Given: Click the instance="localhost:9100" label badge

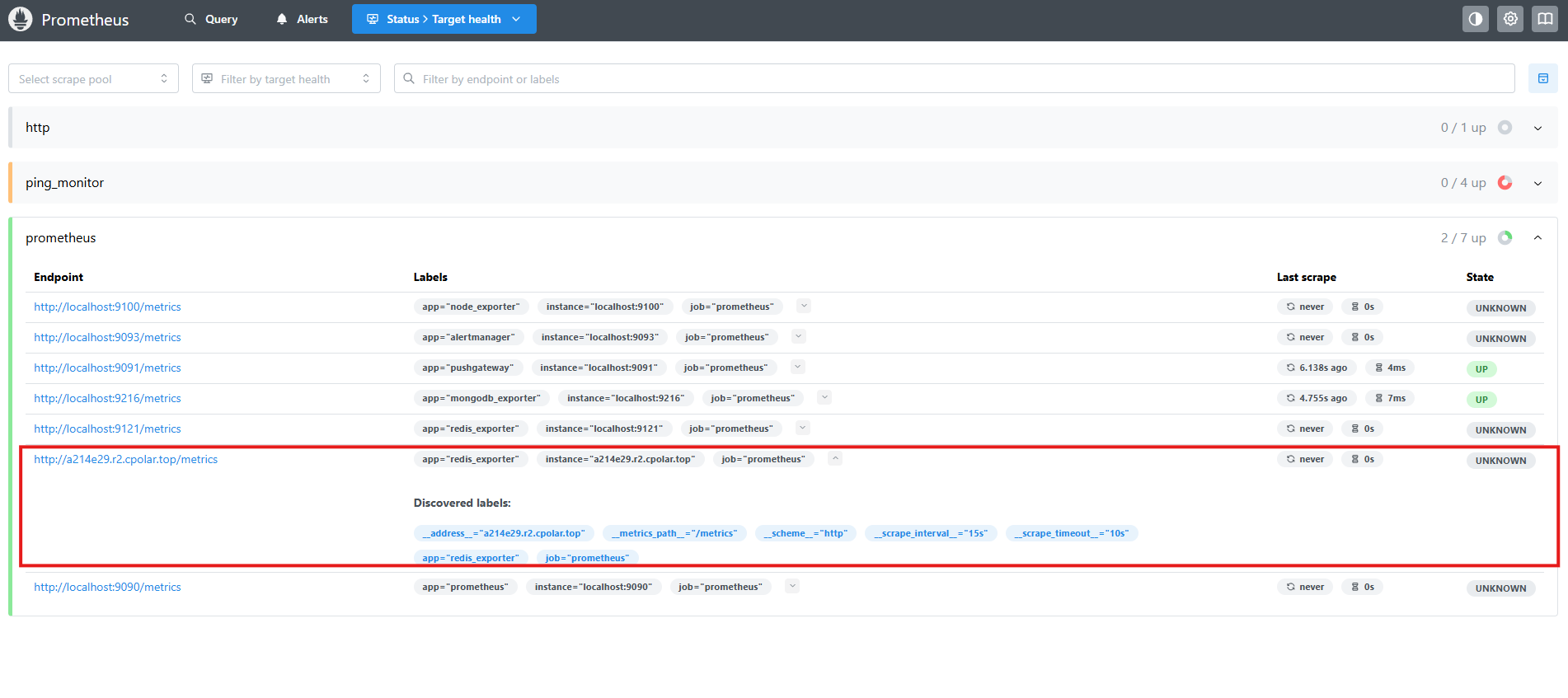Looking at the screenshot, I should point(605,307).
